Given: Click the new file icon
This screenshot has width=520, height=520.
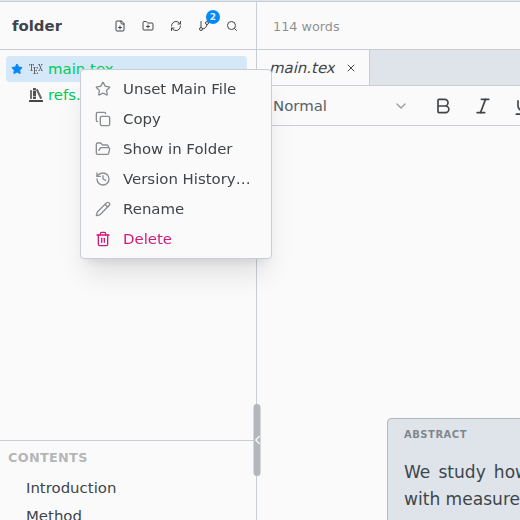Looking at the screenshot, I should [120, 26].
